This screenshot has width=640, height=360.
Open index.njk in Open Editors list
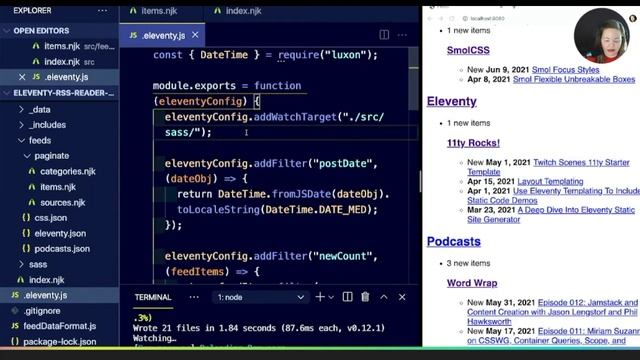[x=62, y=62]
